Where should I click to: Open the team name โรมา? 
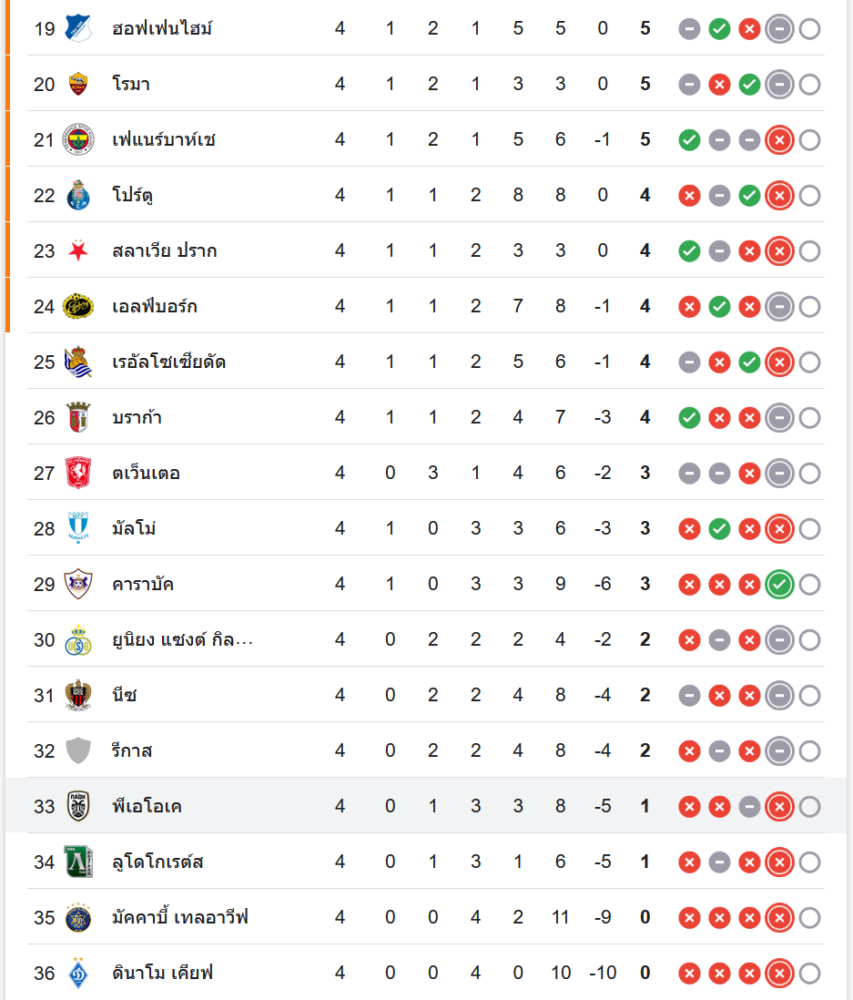(x=131, y=84)
